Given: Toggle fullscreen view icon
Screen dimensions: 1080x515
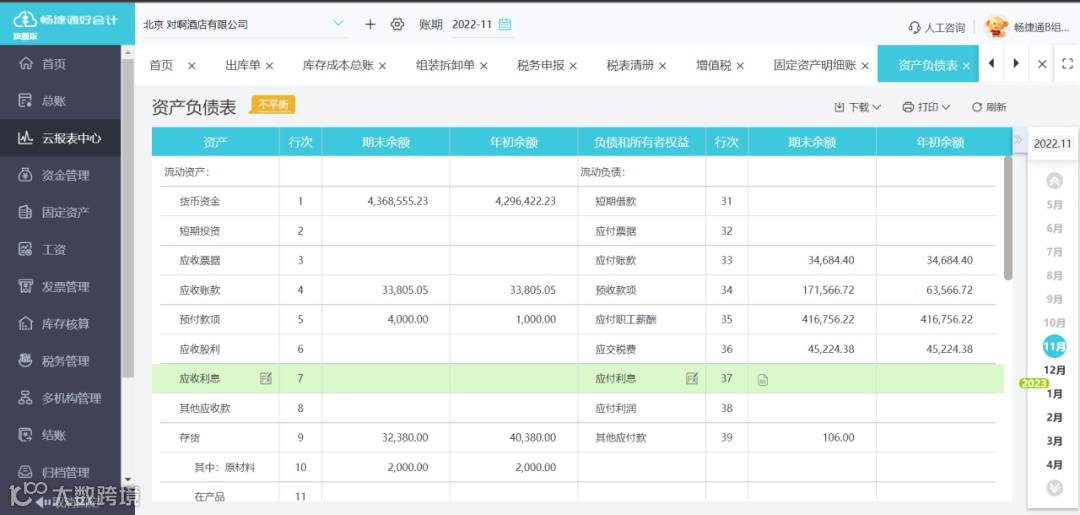Looking at the screenshot, I should pos(1067,64).
